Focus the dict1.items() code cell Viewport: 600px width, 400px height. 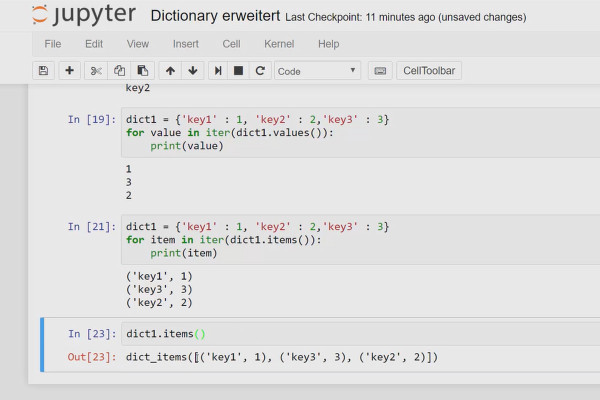click(360, 334)
